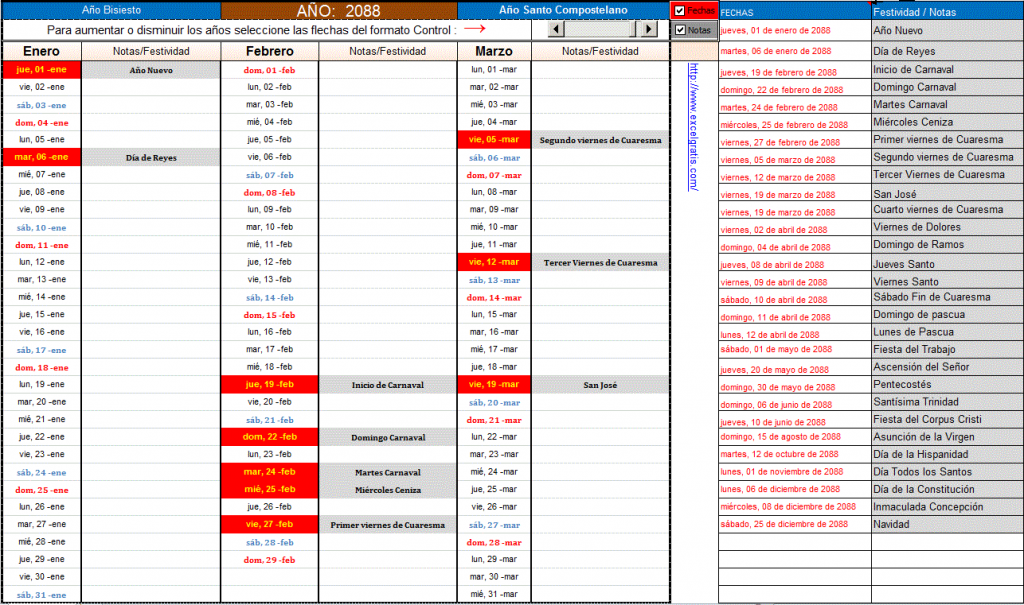The width and height of the screenshot is (1024, 605).
Task: Select the jue, 19 -feb Carnaval date
Action: [270, 384]
